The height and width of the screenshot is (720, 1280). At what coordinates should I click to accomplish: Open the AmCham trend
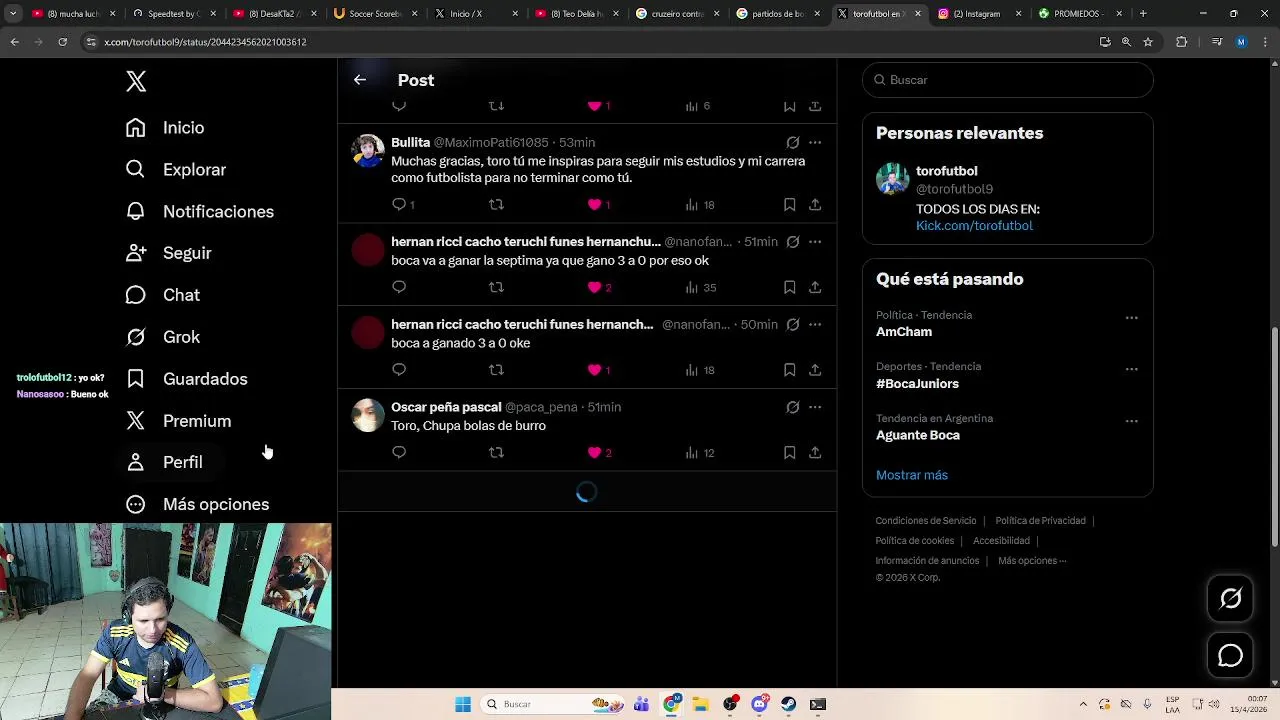(x=904, y=332)
